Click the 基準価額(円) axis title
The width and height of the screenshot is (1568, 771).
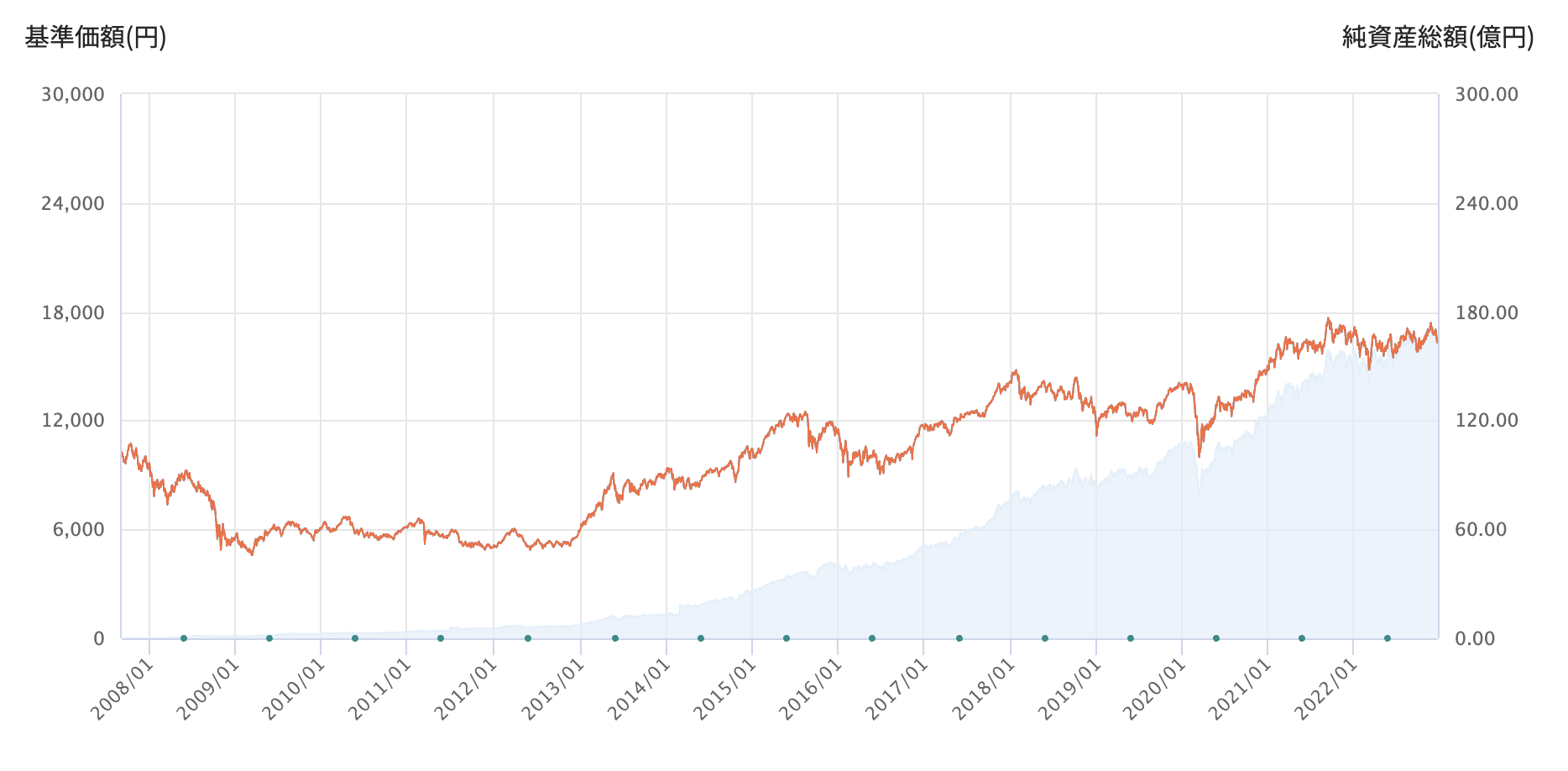pos(96,38)
